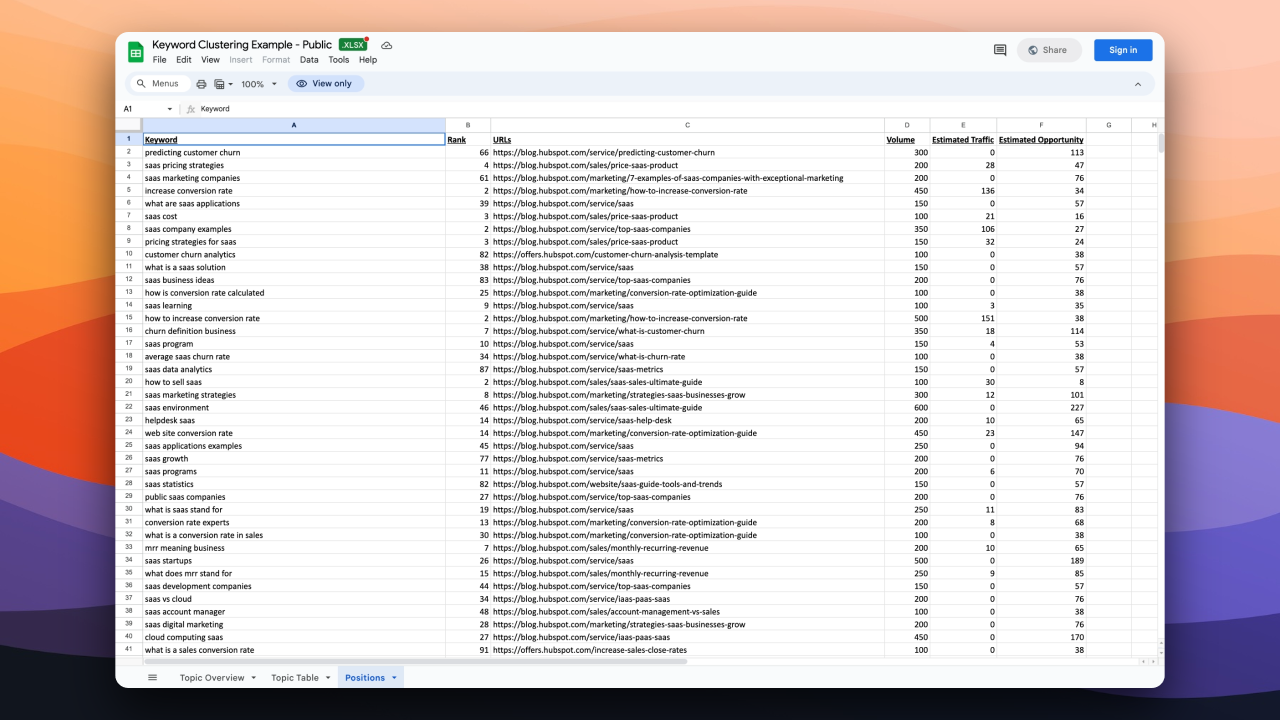1280x720 pixels.
Task: Click the select-all corner above row 1
Action: (x=129, y=125)
